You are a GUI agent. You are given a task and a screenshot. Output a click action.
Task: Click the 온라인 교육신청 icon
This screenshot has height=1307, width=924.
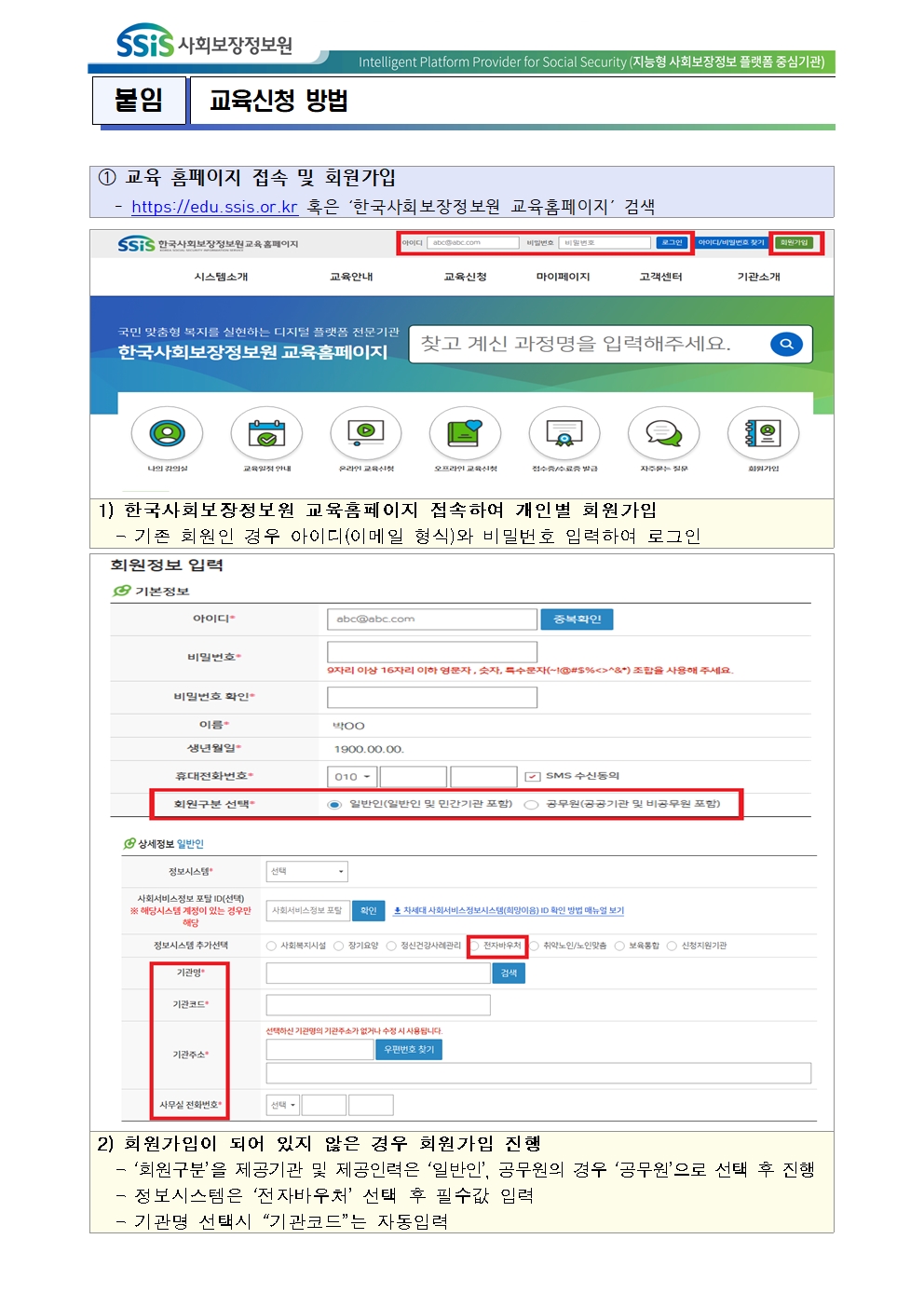tap(366, 433)
